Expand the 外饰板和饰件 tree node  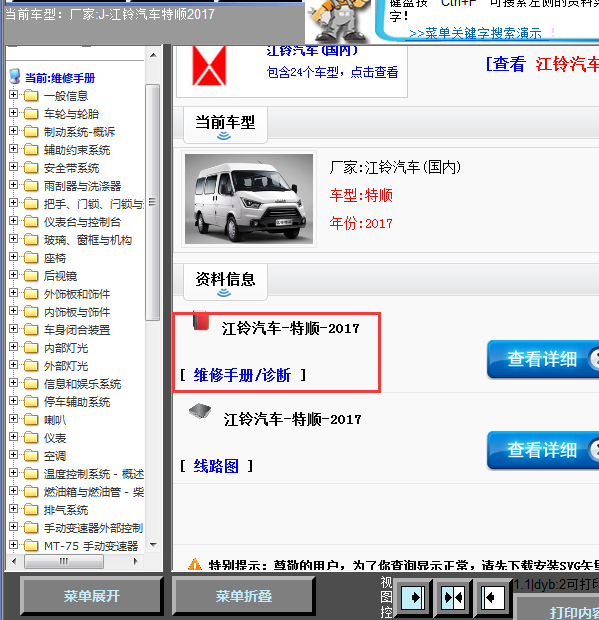[13, 293]
